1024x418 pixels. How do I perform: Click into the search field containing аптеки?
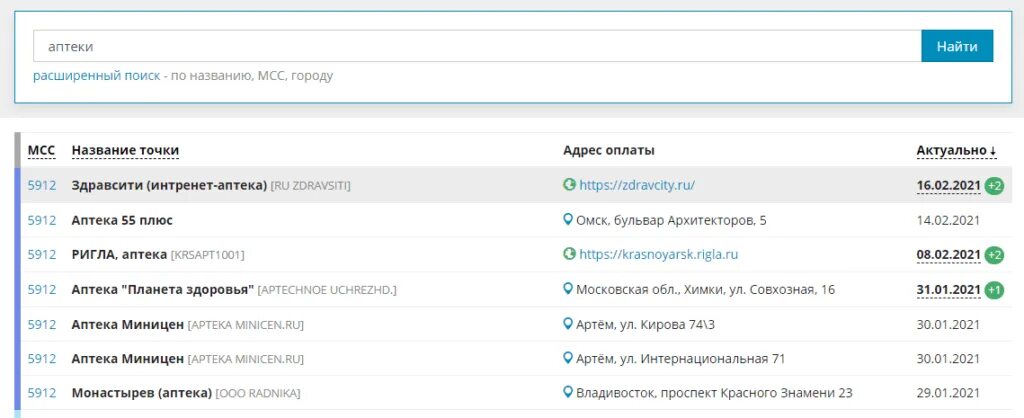point(477,46)
